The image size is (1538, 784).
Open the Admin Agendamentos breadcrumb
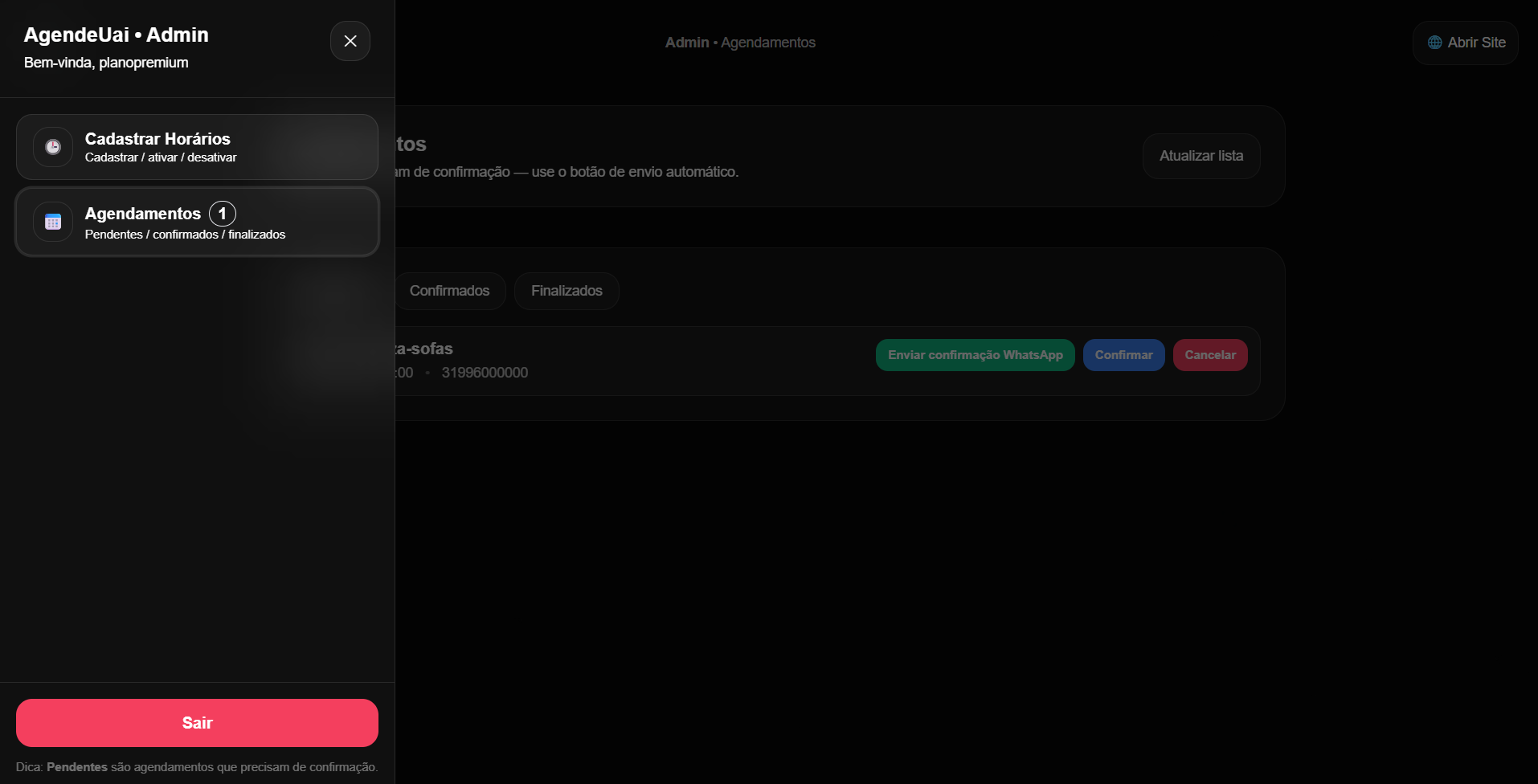pos(740,42)
